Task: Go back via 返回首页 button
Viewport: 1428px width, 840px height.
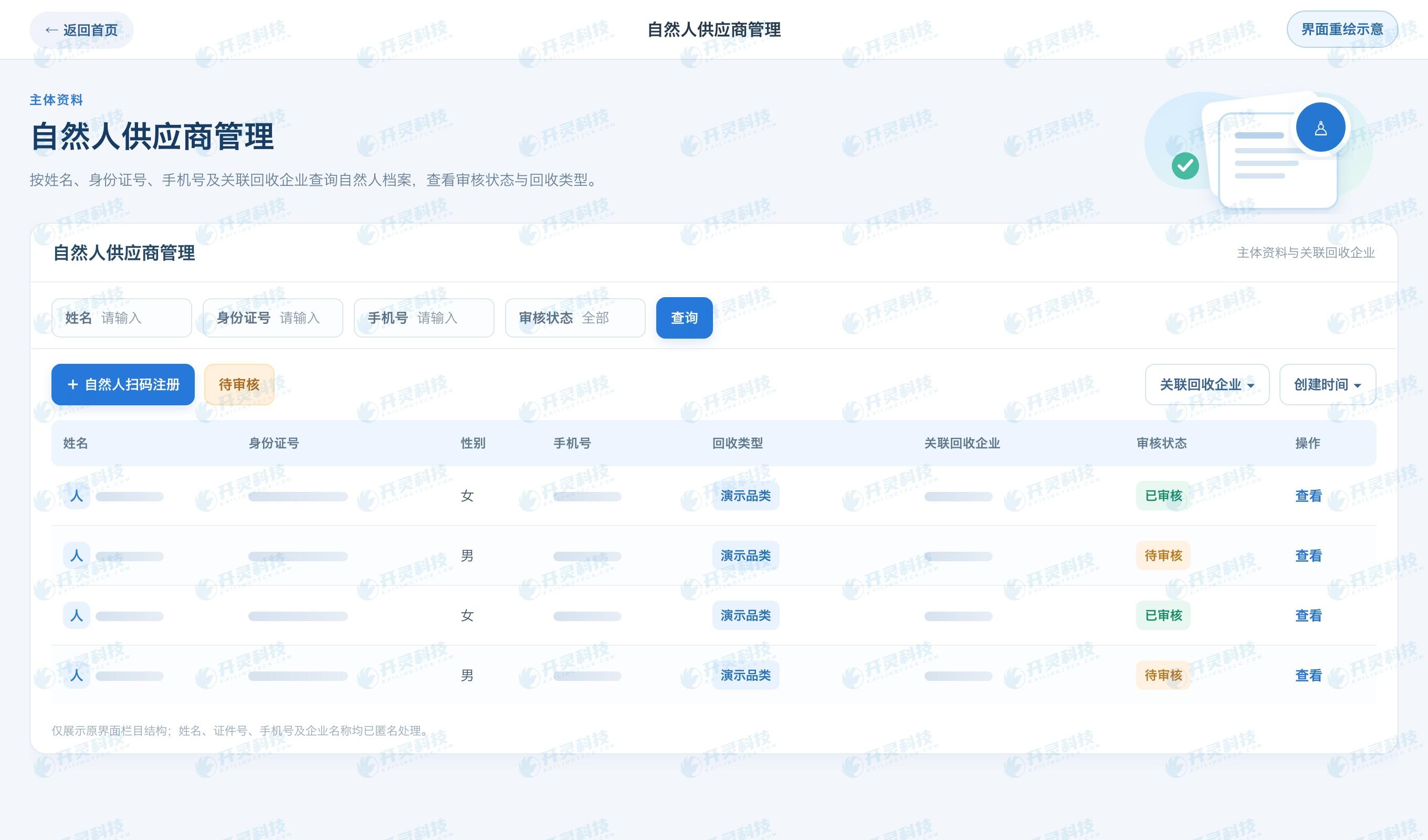Action: click(x=81, y=30)
